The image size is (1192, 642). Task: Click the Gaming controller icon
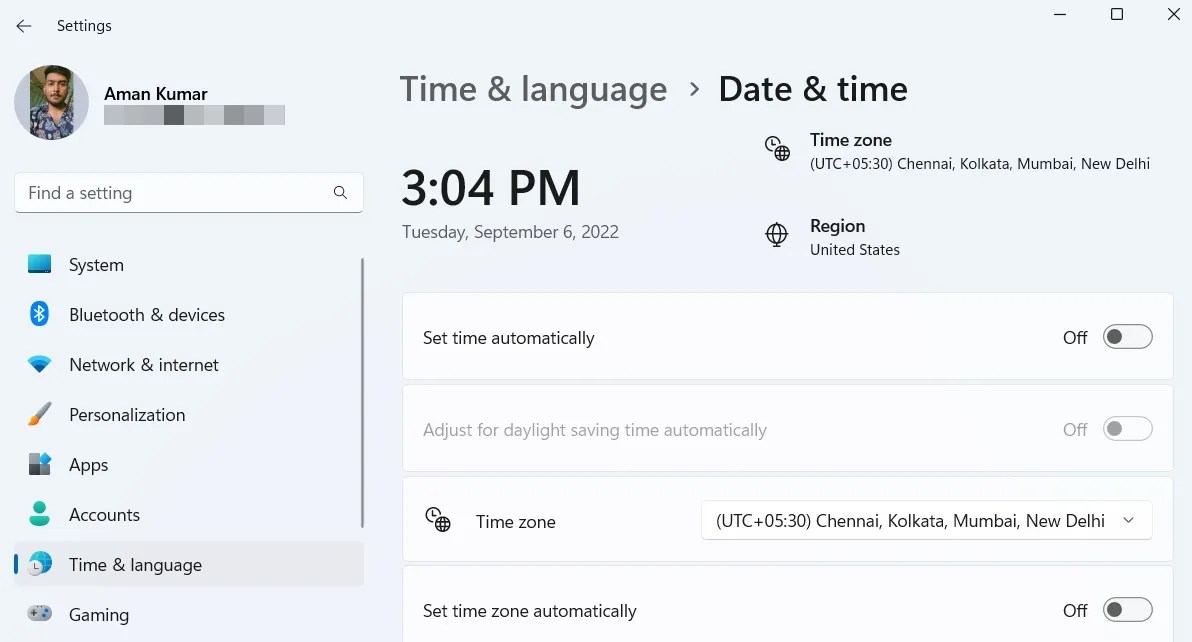(40, 614)
